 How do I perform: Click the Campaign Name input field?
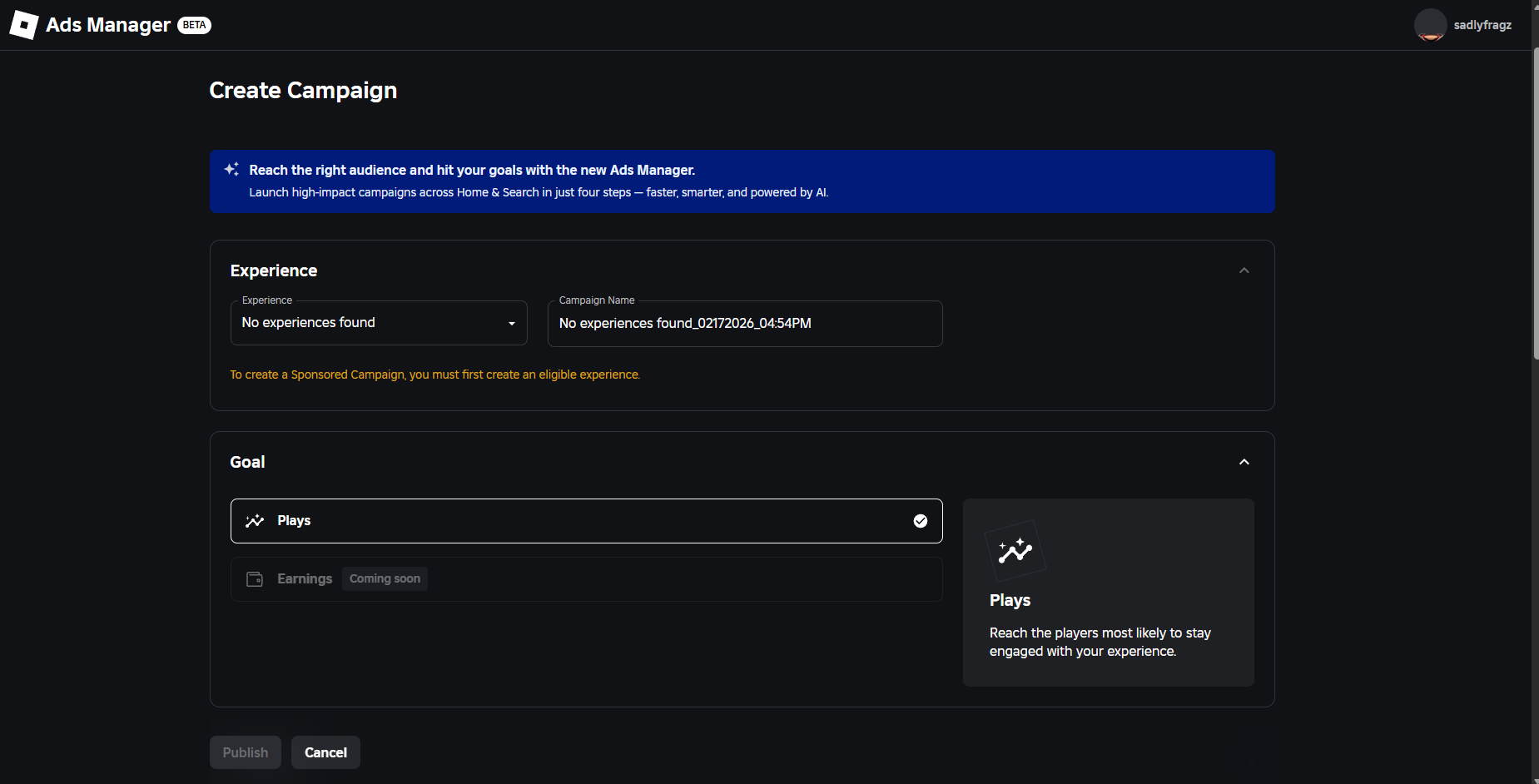pyautogui.click(x=745, y=324)
